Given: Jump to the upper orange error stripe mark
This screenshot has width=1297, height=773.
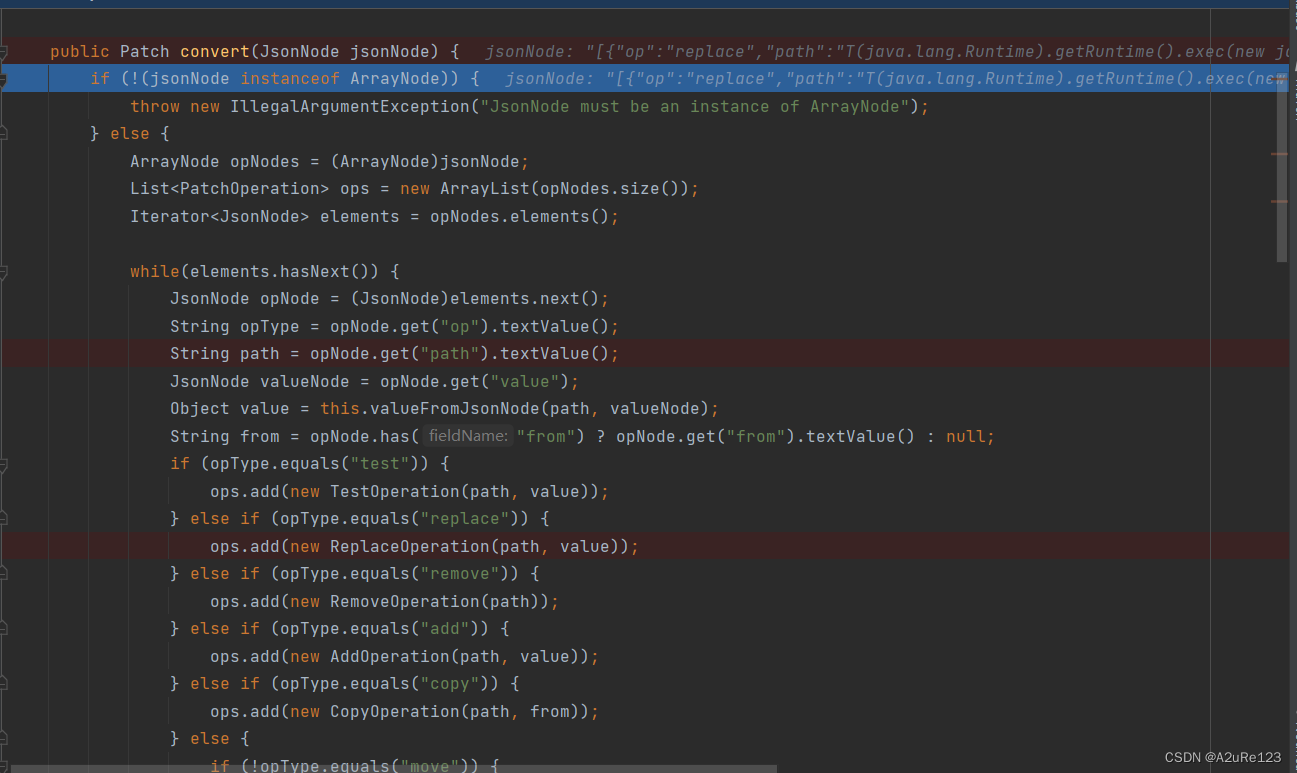Looking at the screenshot, I should 1279,154.
